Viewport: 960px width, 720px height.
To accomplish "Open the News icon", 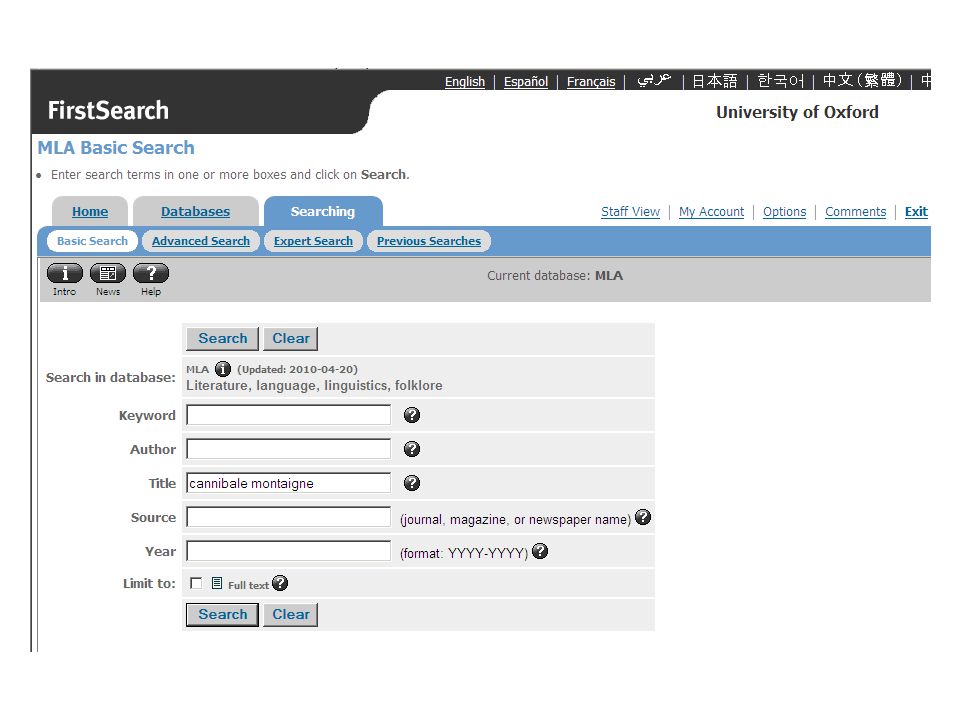I will point(108,273).
